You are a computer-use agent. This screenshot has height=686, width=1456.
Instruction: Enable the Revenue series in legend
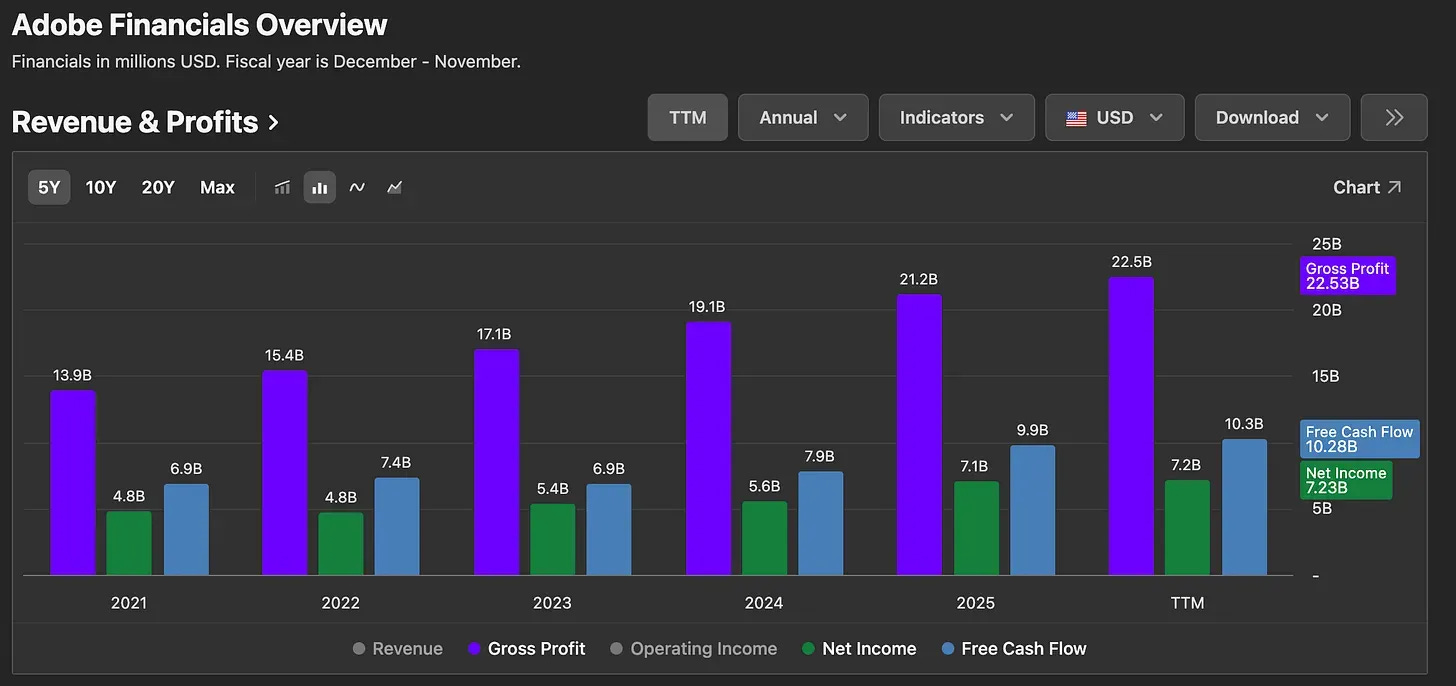[397, 649]
